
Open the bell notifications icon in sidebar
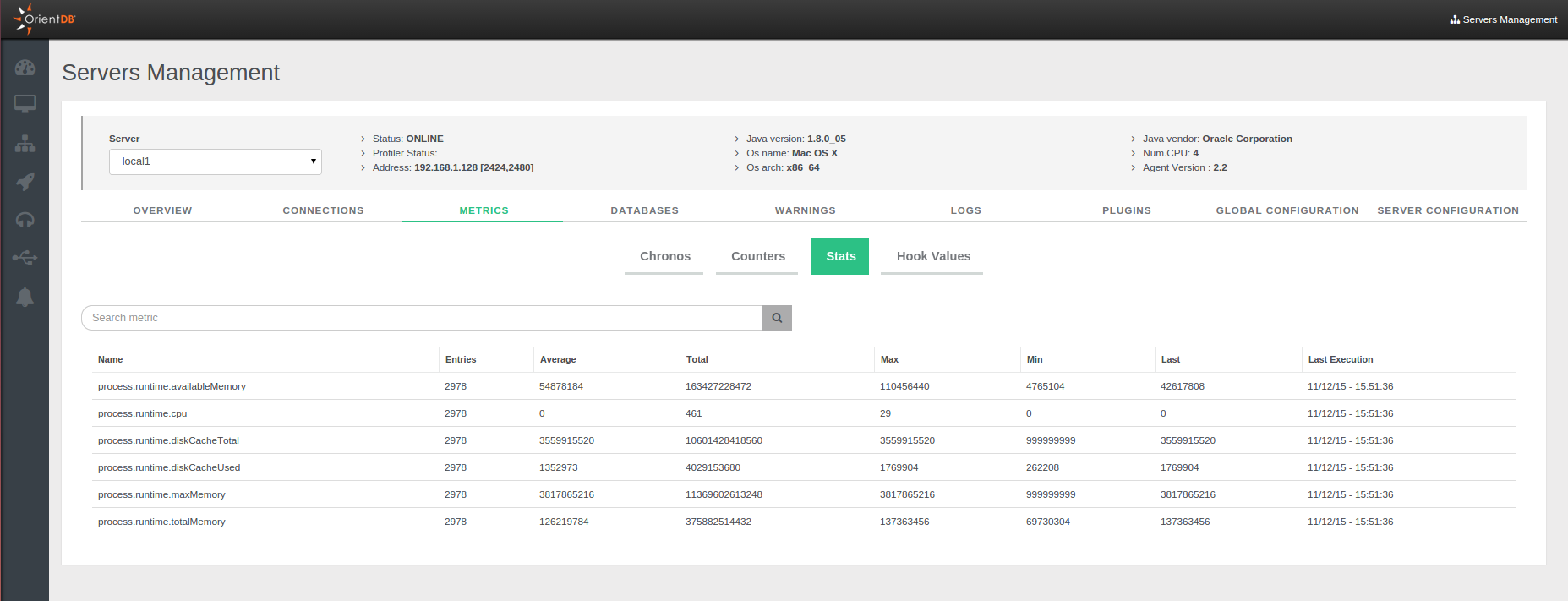click(25, 297)
